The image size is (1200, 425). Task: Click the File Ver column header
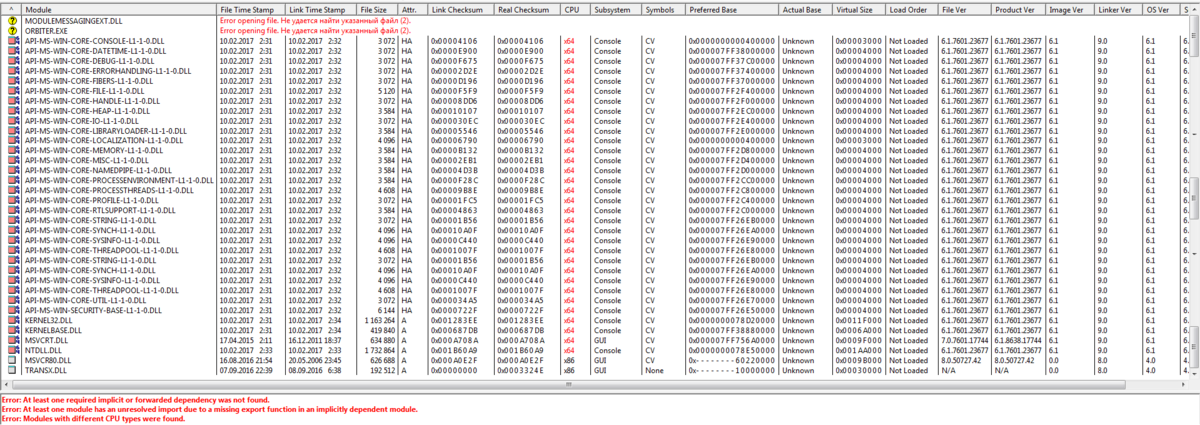(965, 8)
